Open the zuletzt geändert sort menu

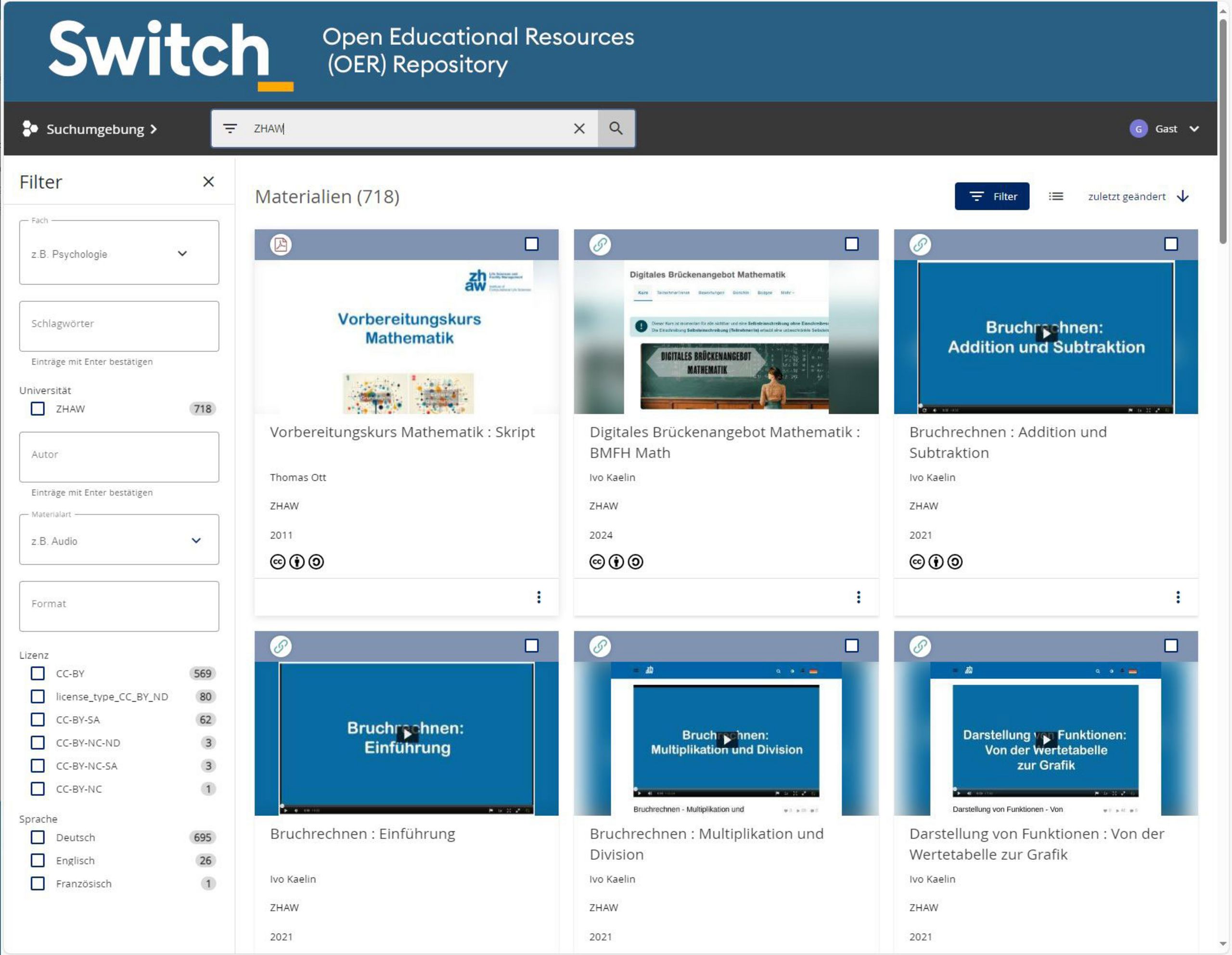(x=1127, y=196)
